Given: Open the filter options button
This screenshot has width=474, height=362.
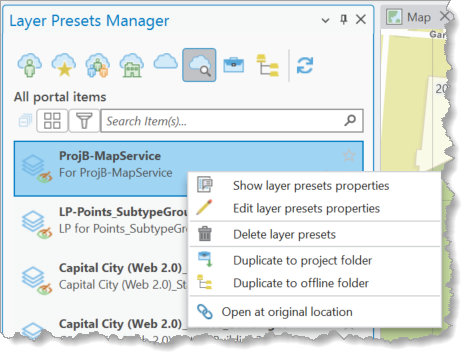Looking at the screenshot, I should [x=84, y=121].
